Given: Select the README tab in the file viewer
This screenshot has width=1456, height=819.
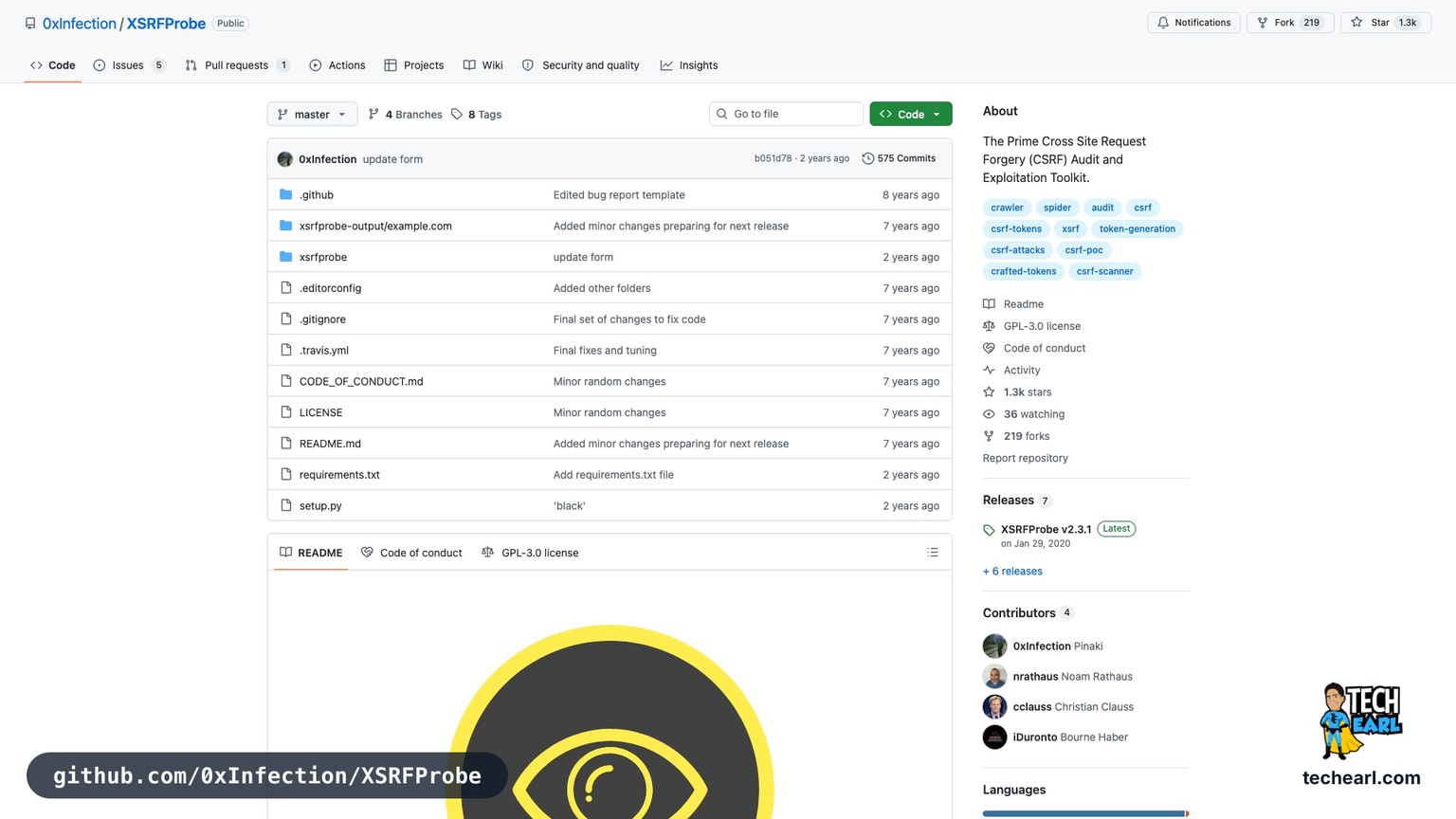Looking at the screenshot, I should click(311, 553).
